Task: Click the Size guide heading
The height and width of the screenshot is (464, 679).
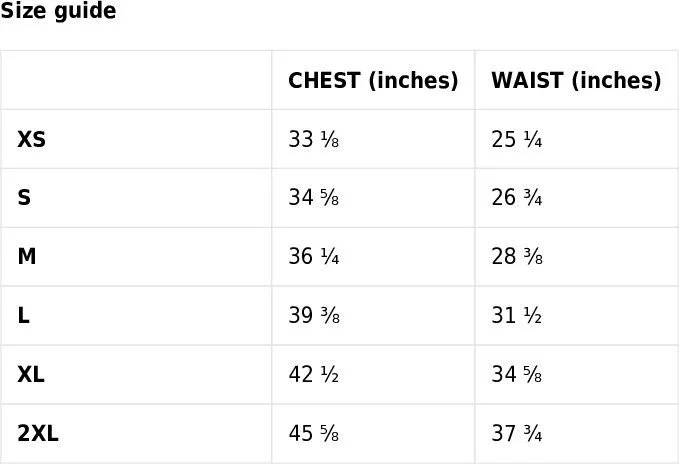Action: click(58, 11)
